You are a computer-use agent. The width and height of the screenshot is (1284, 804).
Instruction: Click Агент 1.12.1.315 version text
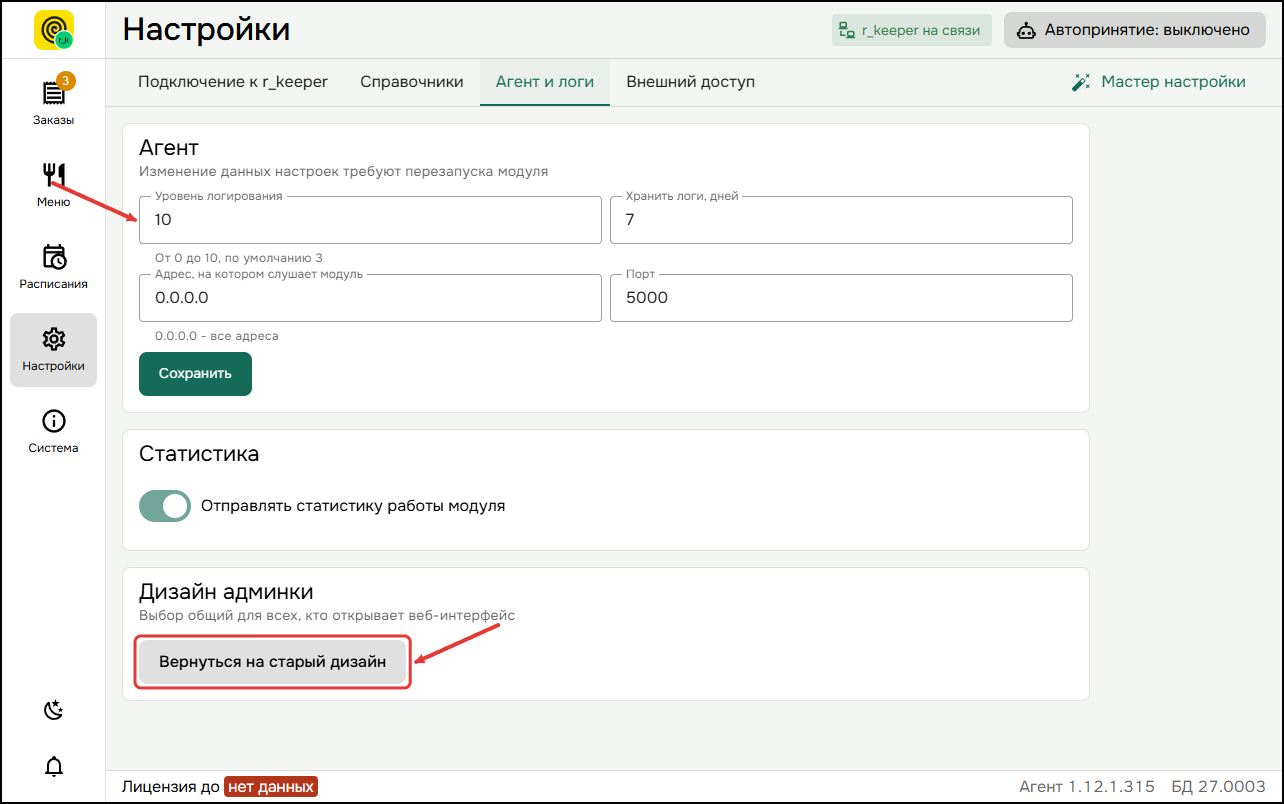tap(1087, 787)
